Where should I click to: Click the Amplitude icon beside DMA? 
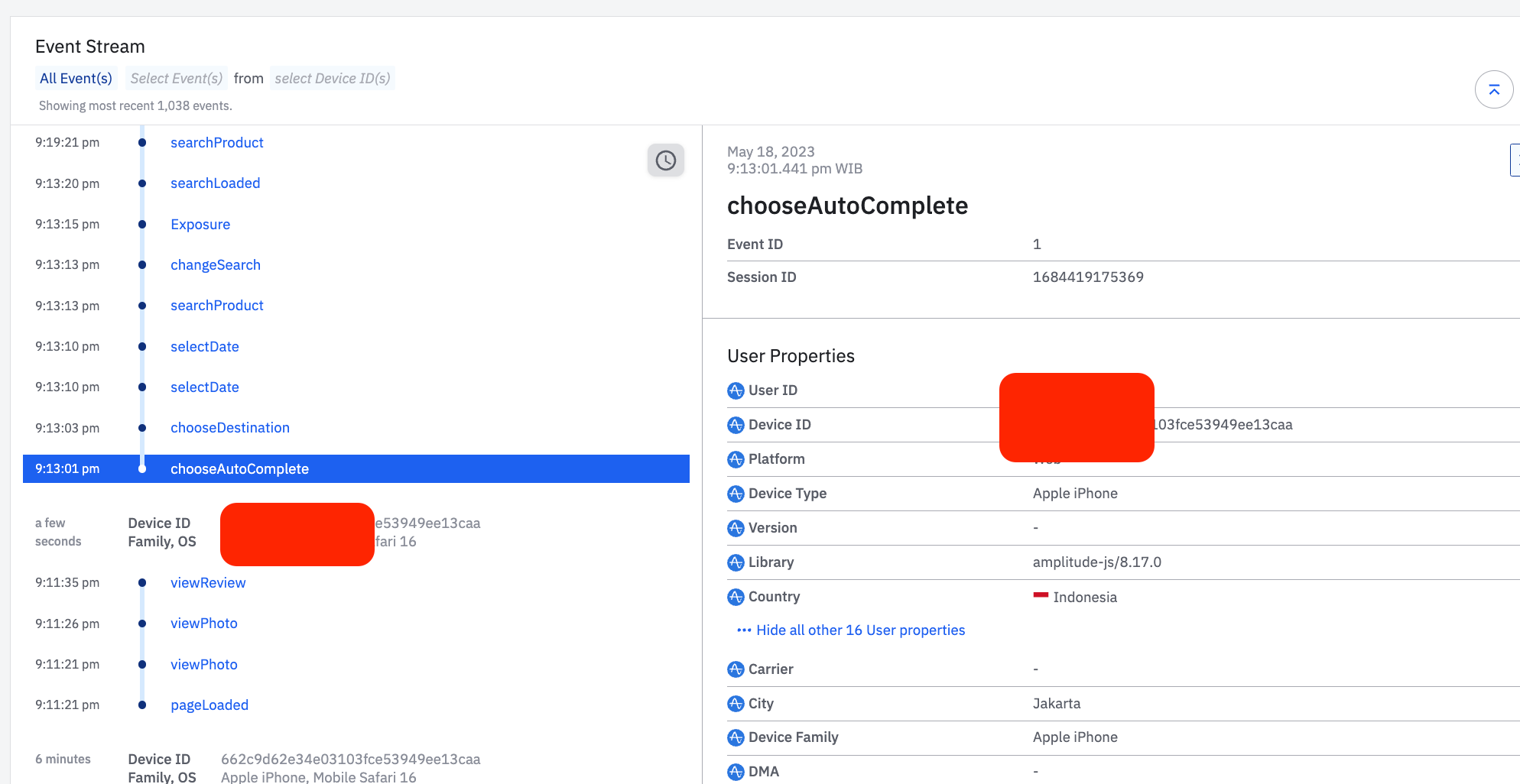pyautogui.click(x=736, y=772)
